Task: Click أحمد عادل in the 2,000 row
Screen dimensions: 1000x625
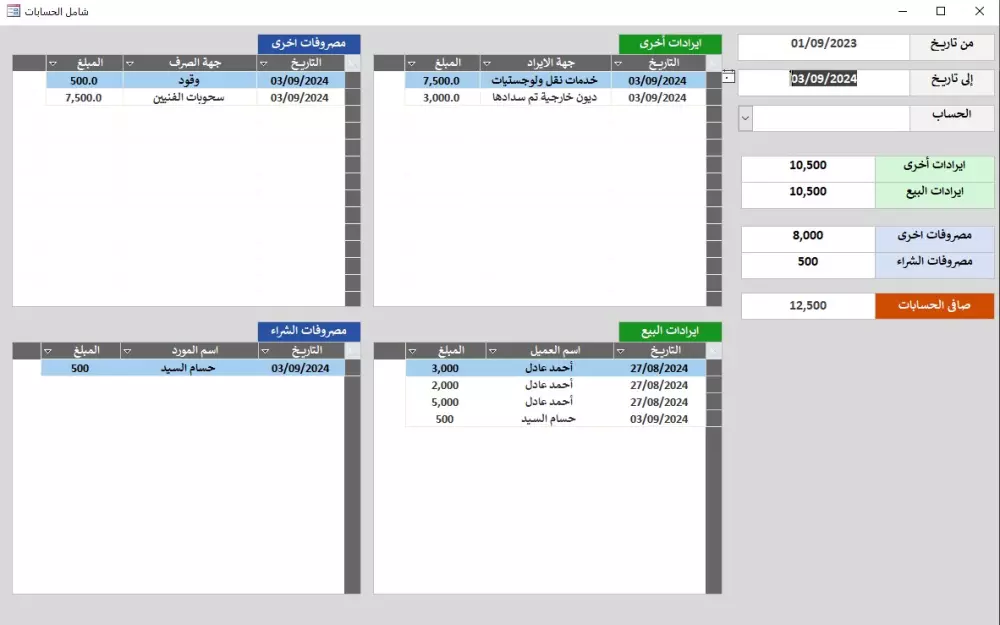Action: pyautogui.click(x=548, y=385)
